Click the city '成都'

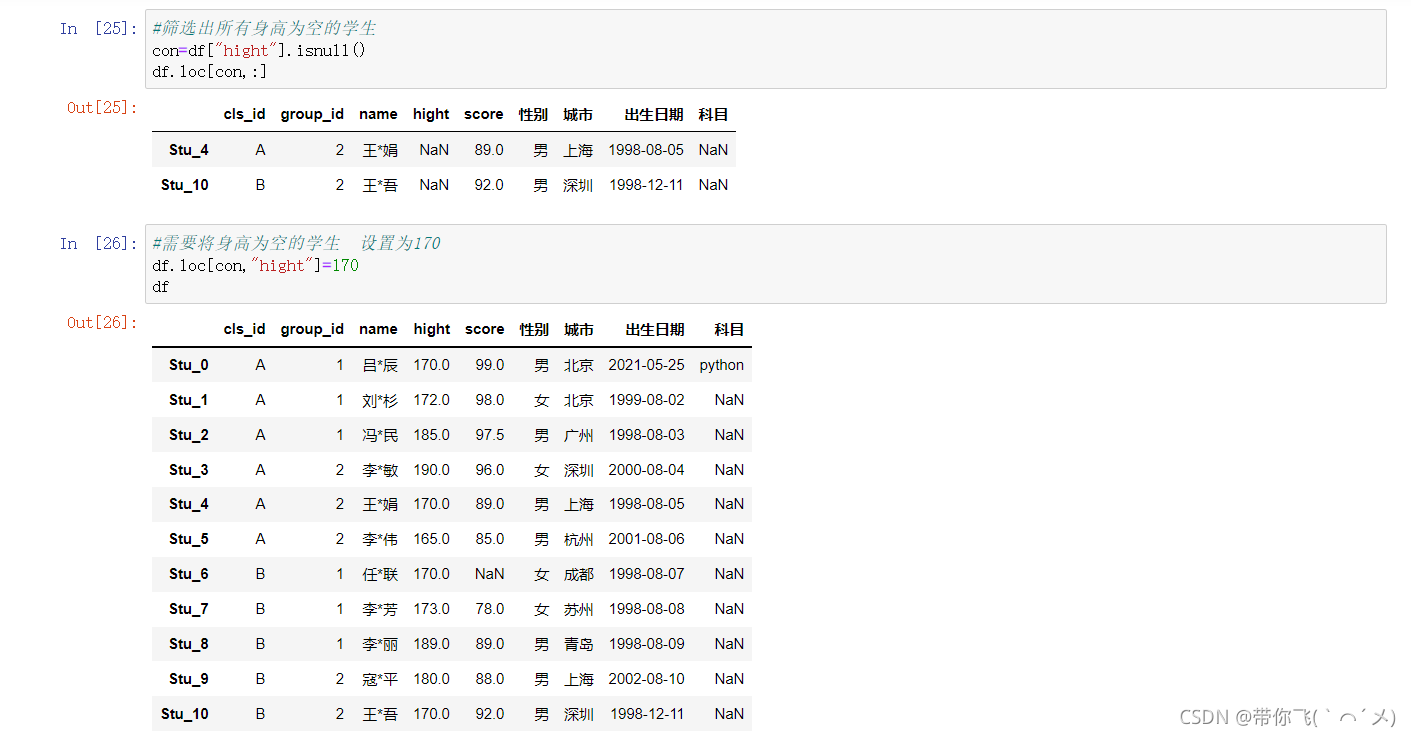coord(579,574)
